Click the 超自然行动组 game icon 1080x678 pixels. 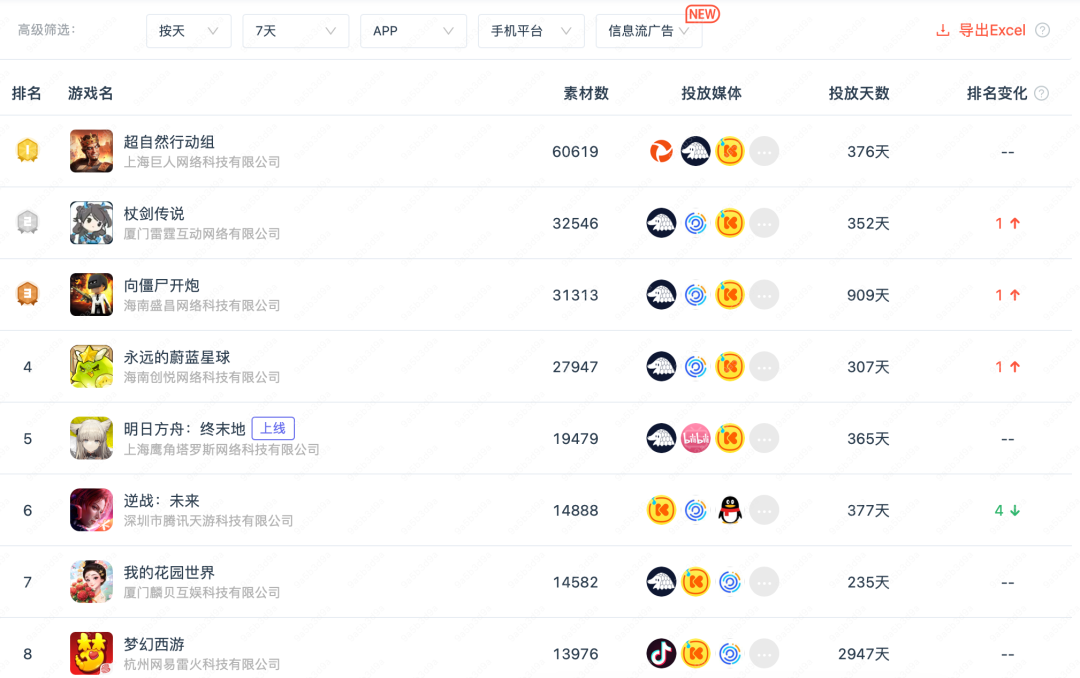(91, 151)
